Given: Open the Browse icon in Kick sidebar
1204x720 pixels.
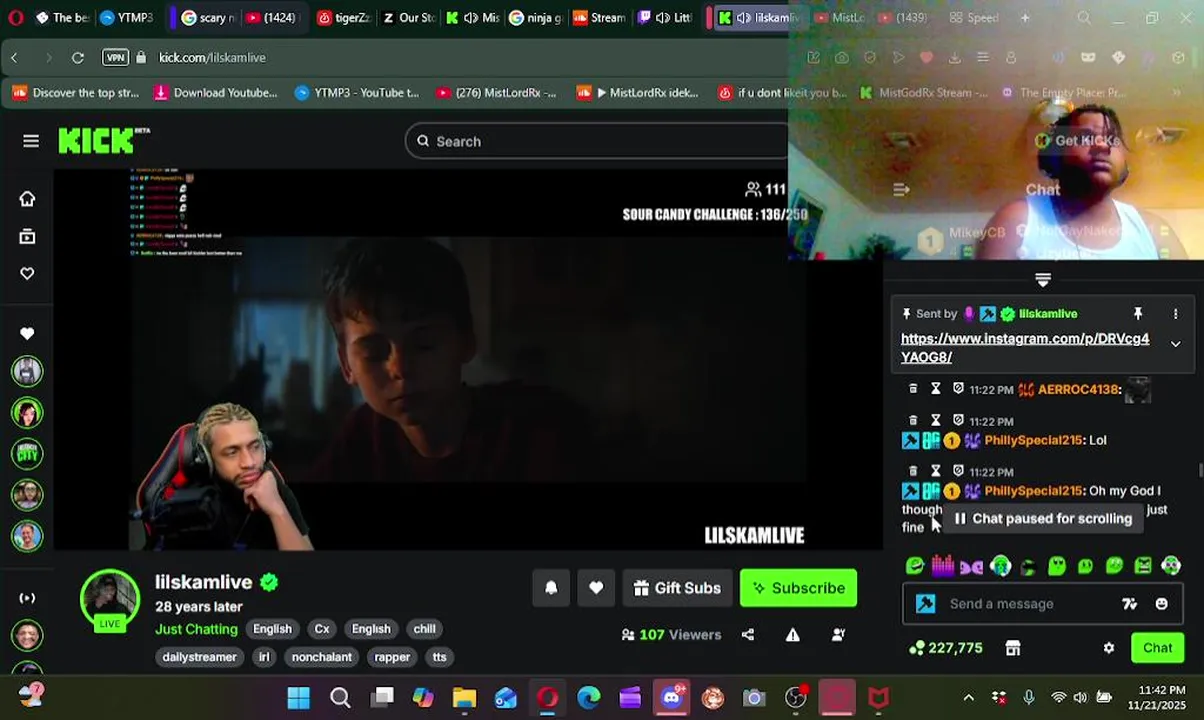Looking at the screenshot, I should coord(27,236).
